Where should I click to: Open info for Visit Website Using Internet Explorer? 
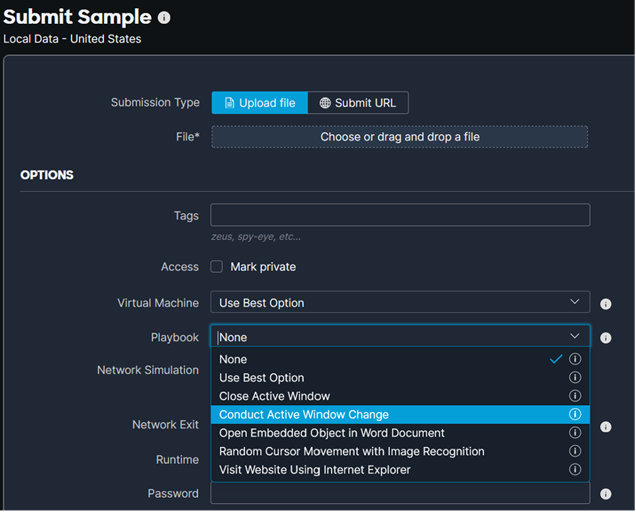pos(575,470)
